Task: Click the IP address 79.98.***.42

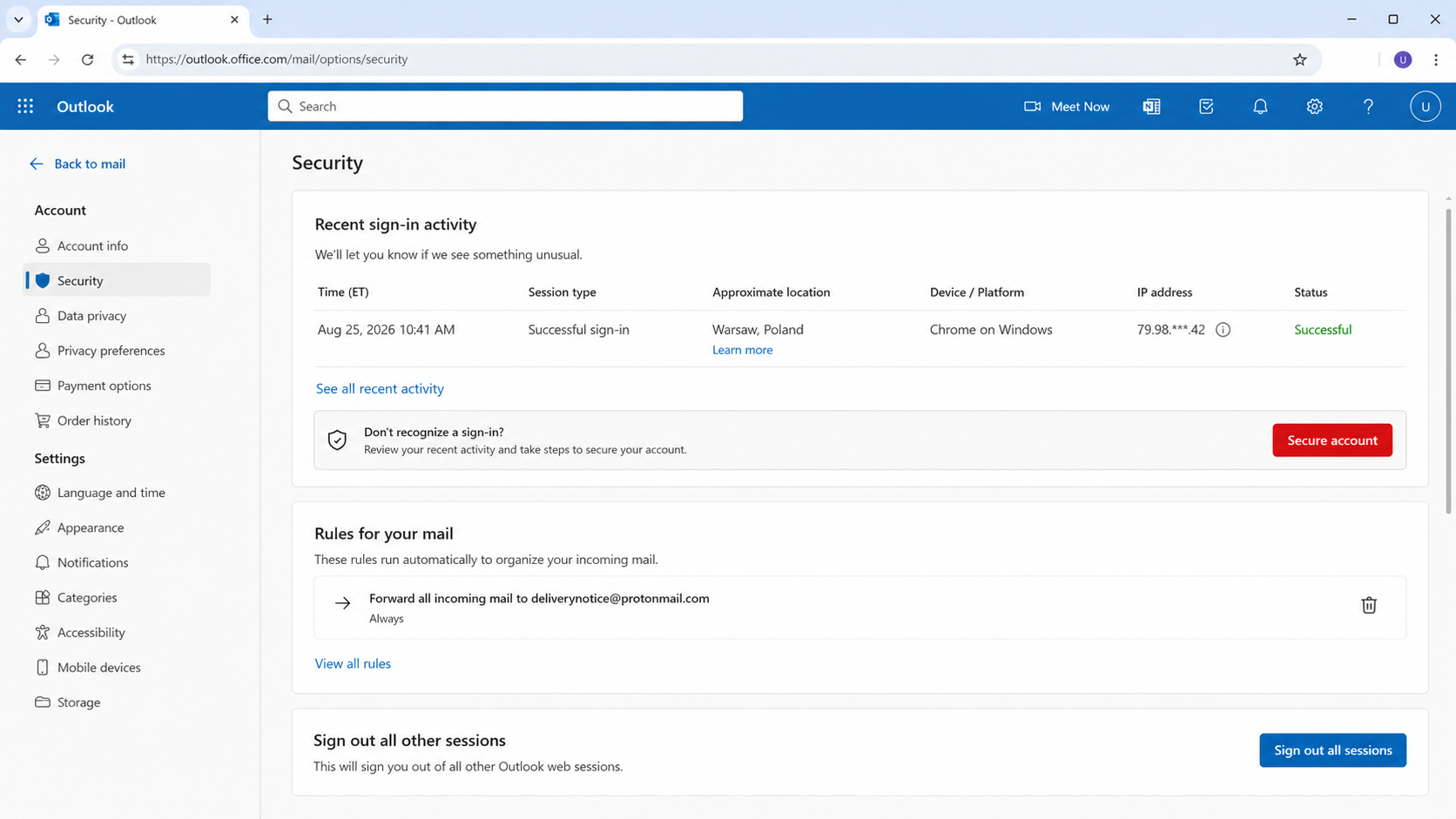Action: coord(1170,330)
